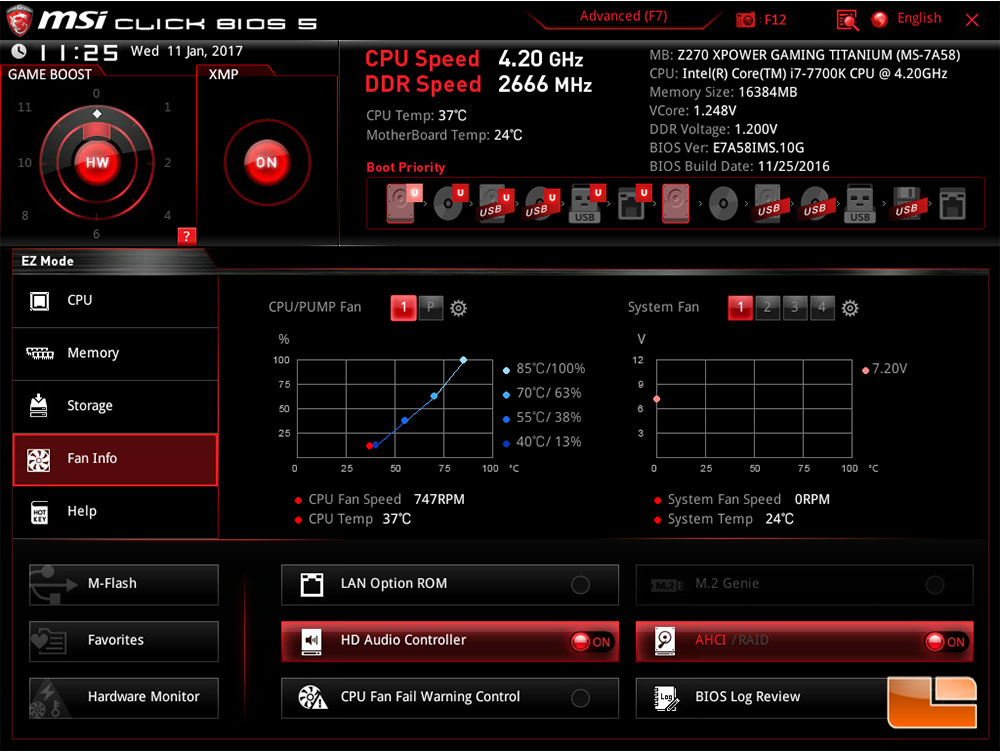Click the AHCI/RAID hard drive icon
1000x752 pixels.
click(x=665, y=640)
